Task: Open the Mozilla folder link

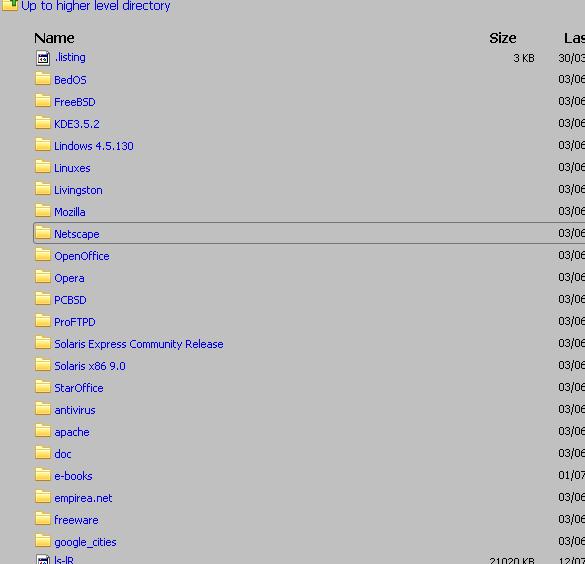Action: tap(70, 212)
